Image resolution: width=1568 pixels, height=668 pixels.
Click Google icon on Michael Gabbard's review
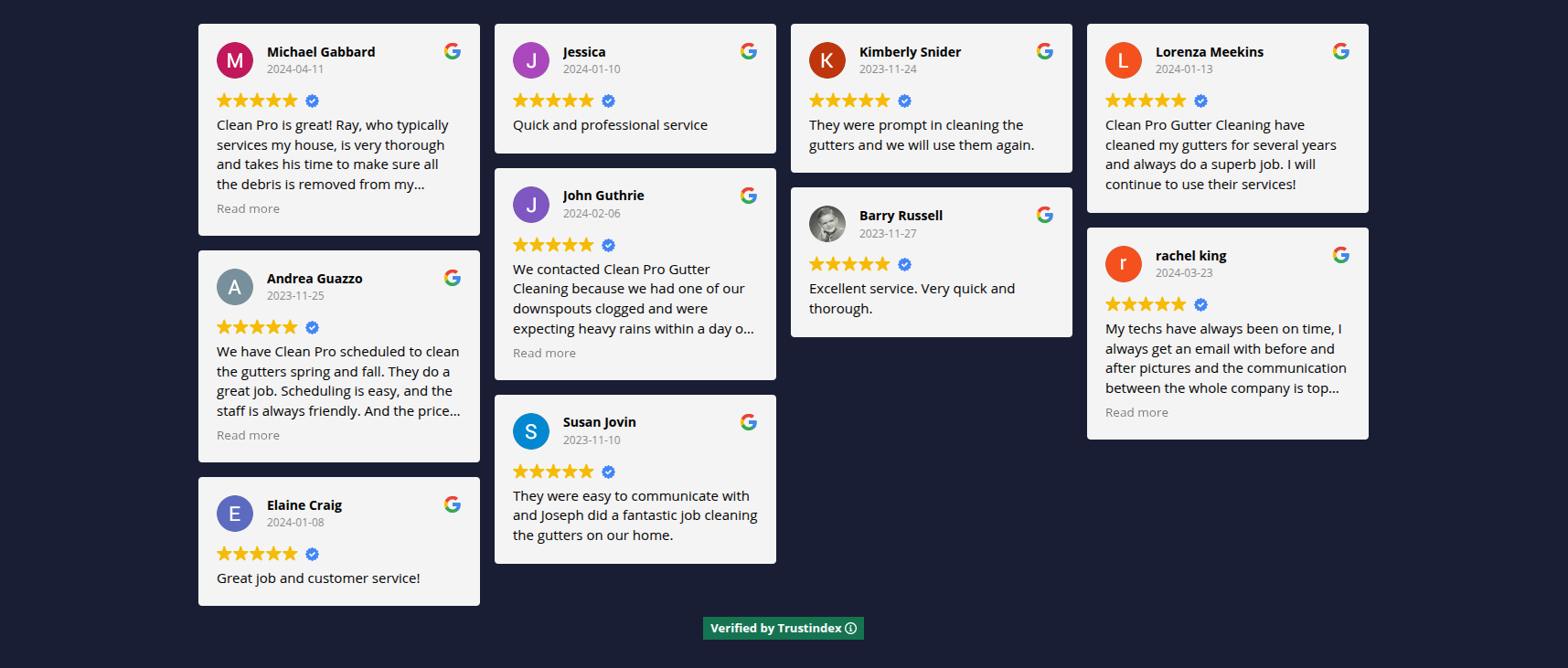point(453,51)
